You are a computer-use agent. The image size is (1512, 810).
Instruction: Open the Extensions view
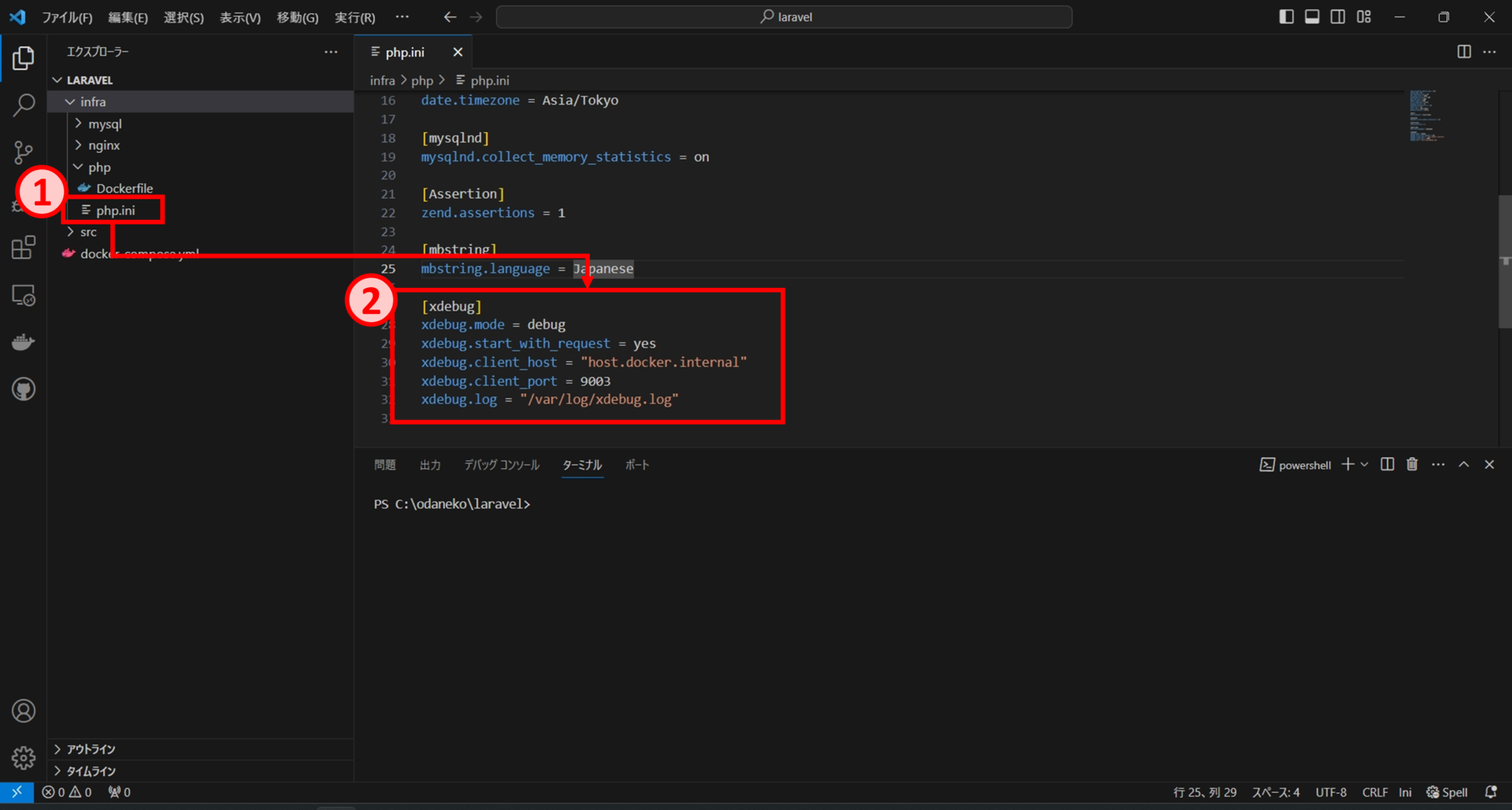pyautogui.click(x=24, y=247)
